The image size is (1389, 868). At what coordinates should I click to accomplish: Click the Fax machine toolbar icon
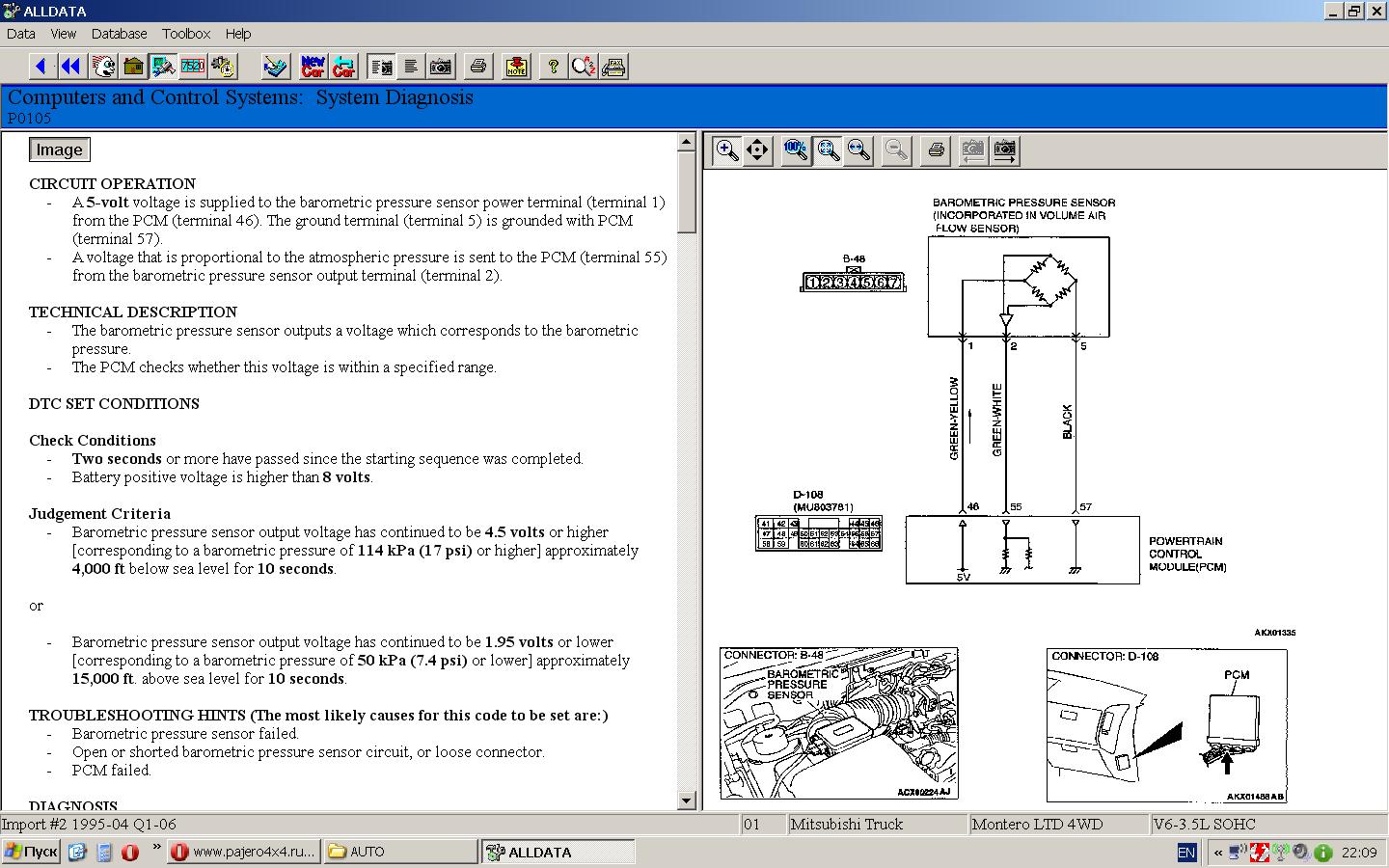613,67
